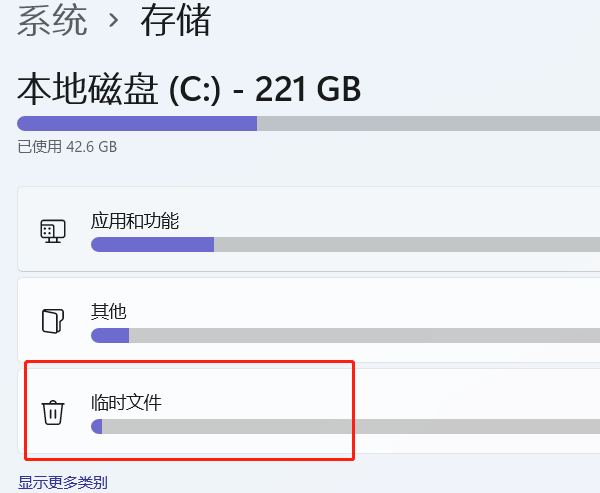Go back to 系统 via breadcrumb

(x=52, y=21)
